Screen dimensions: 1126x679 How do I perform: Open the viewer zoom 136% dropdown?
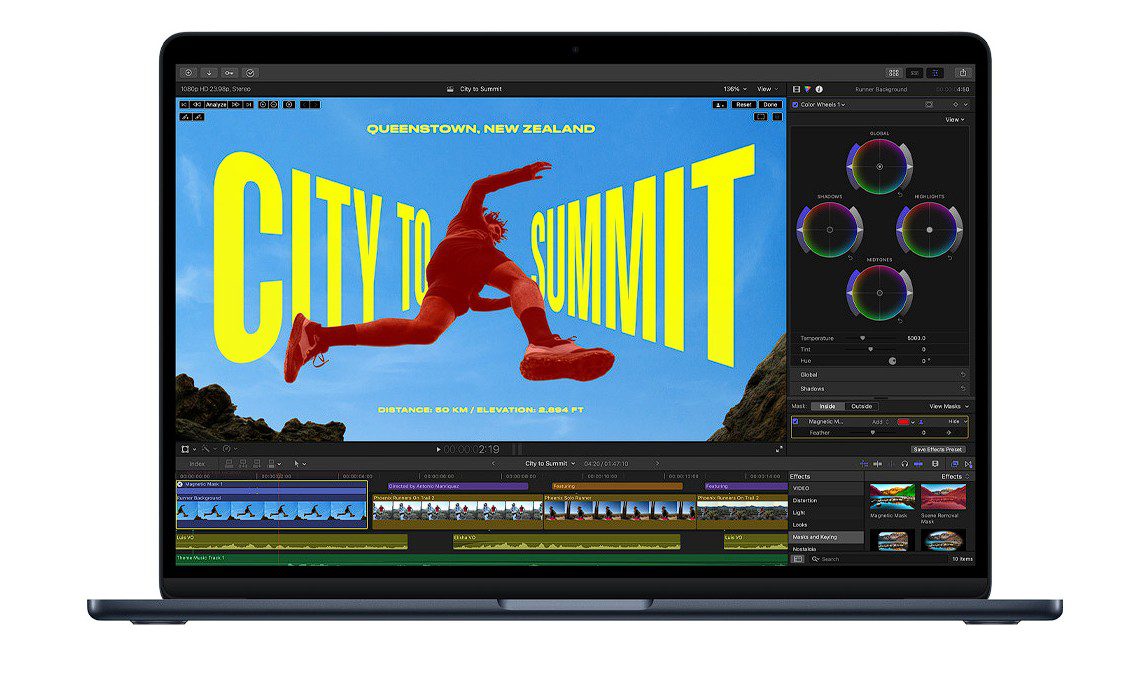tap(735, 89)
